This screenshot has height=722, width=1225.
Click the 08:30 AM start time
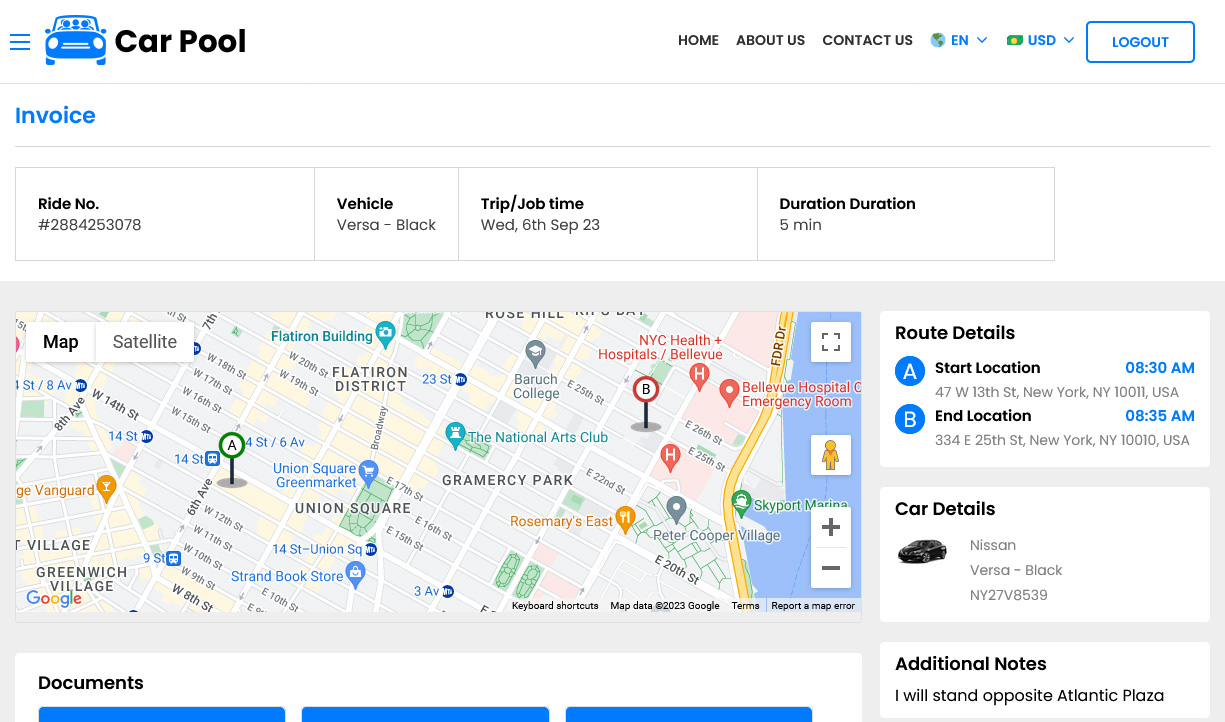click(1160, 368)
